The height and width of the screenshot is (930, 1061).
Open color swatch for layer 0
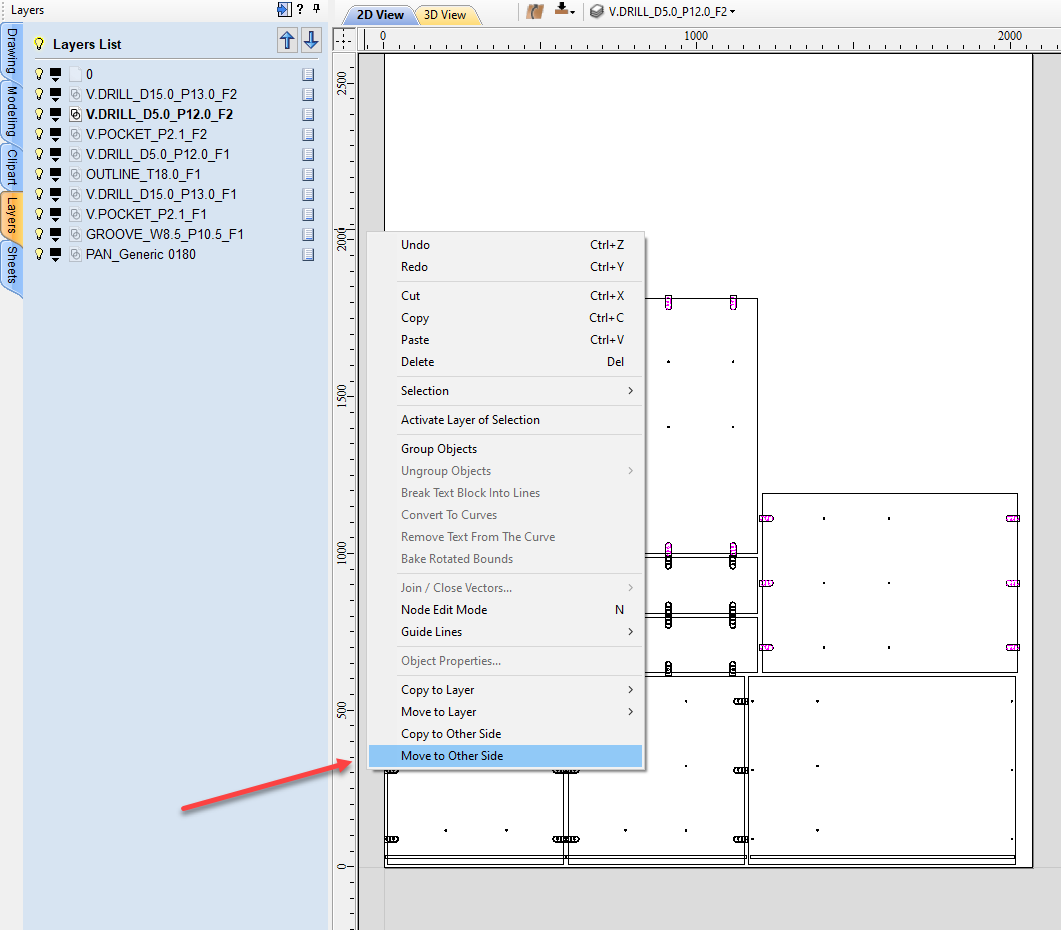pyautogui.click(x=55, y=74)
